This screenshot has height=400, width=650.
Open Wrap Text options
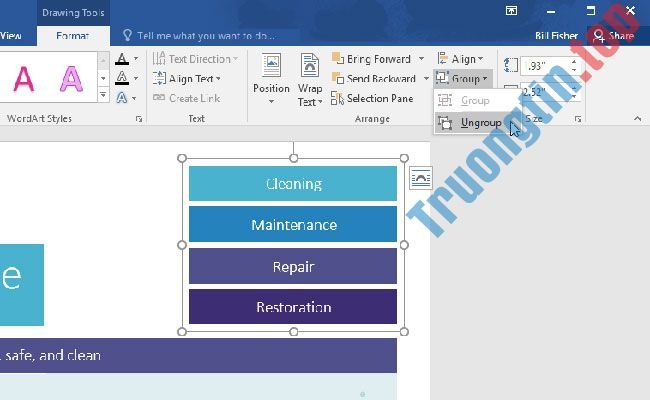tap(310, 80)
